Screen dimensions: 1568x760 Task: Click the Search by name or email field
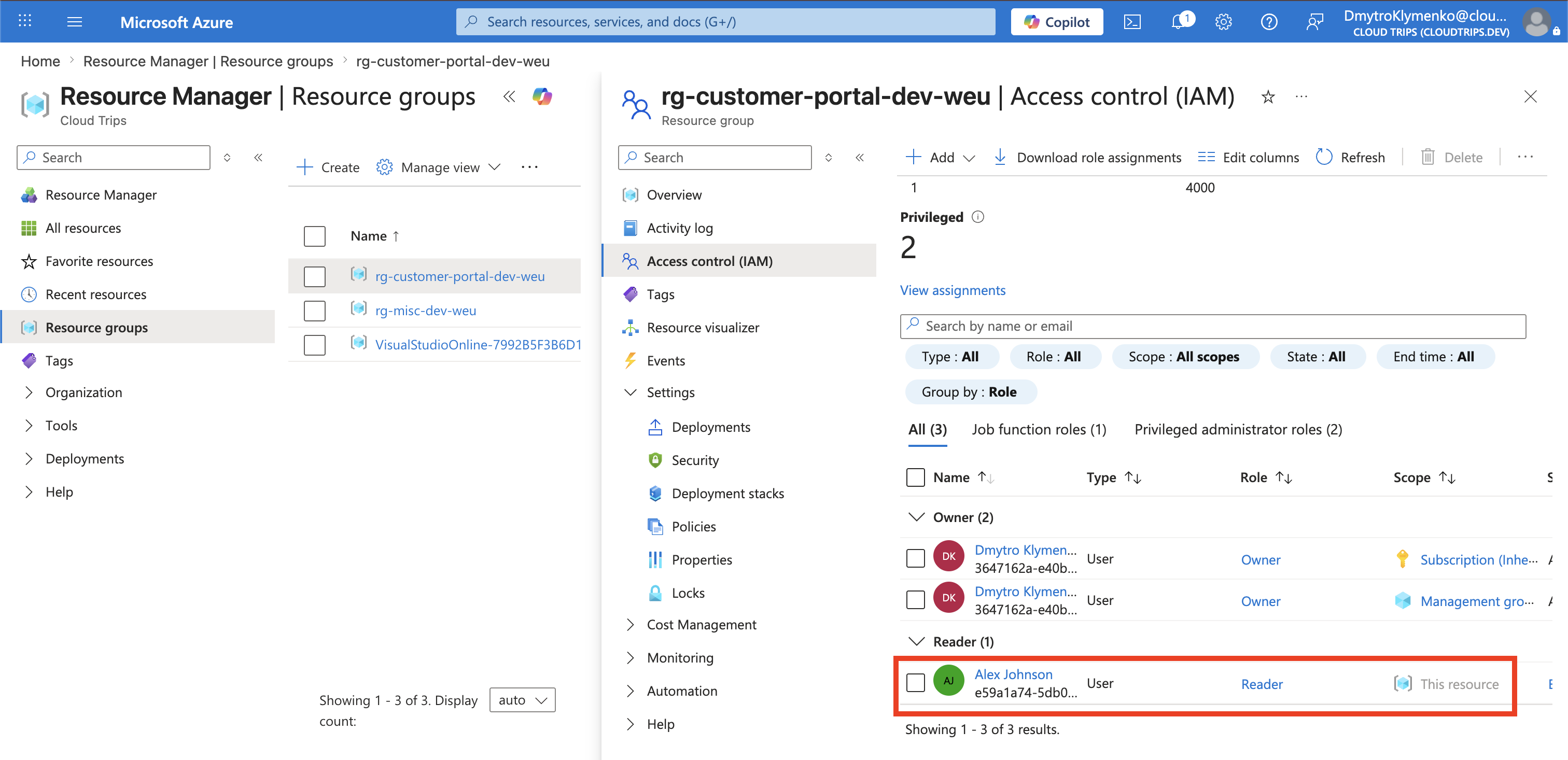click(1212, 326)
